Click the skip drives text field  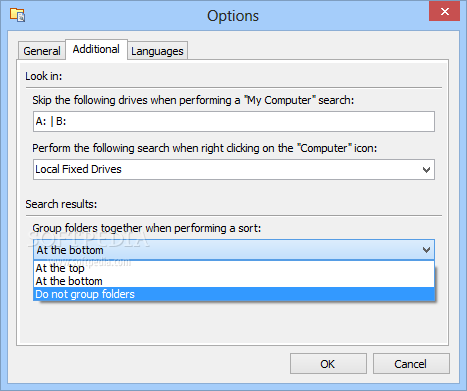pos(234,121)
